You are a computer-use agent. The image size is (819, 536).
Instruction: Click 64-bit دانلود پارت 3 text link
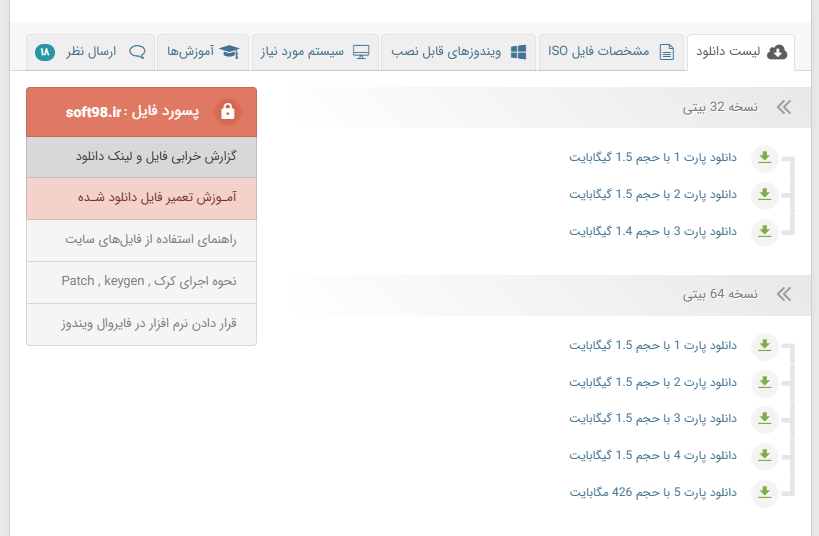(652, 419)
